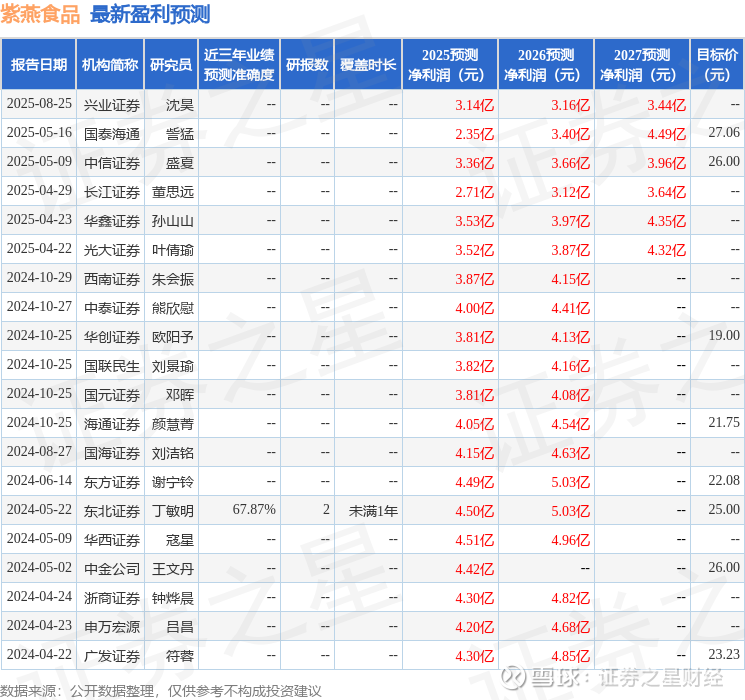Click the 2027预测净利润 column header
Viewport: 745px width, 700px height.
point(642,65)
